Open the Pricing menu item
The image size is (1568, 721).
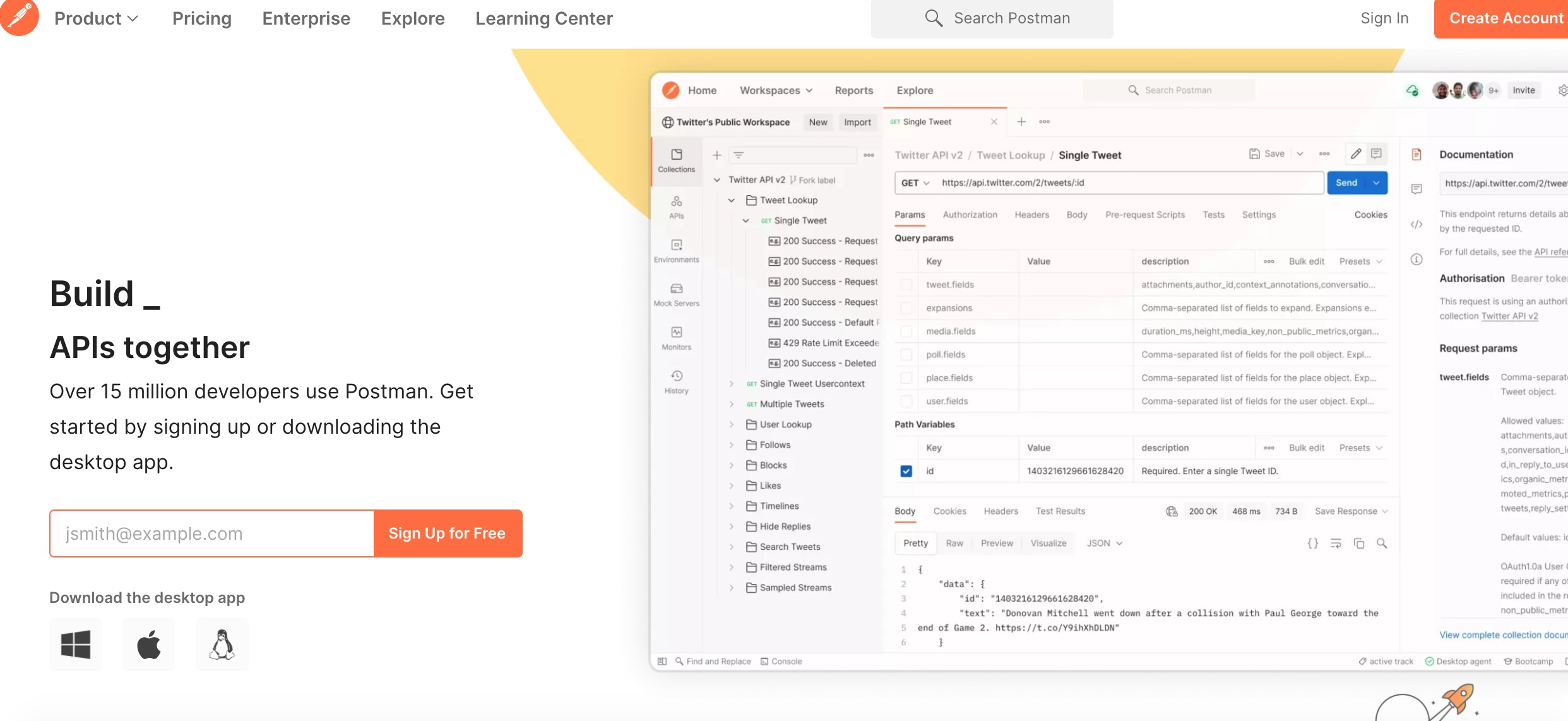[x=202, y=18]
